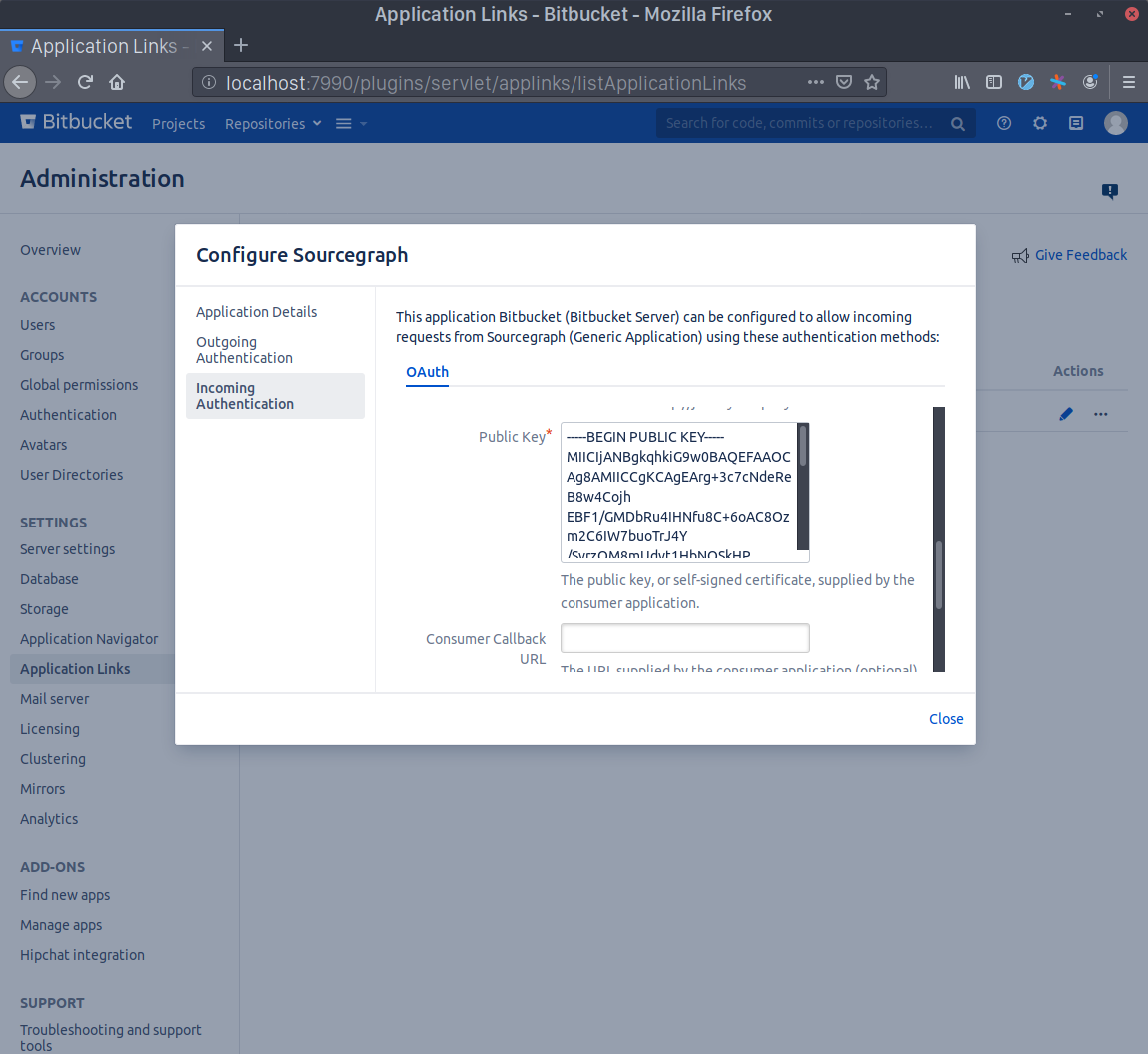The image size is (1148, 1054).
Task: Switch to the OAuth tab
Action: 427,372
